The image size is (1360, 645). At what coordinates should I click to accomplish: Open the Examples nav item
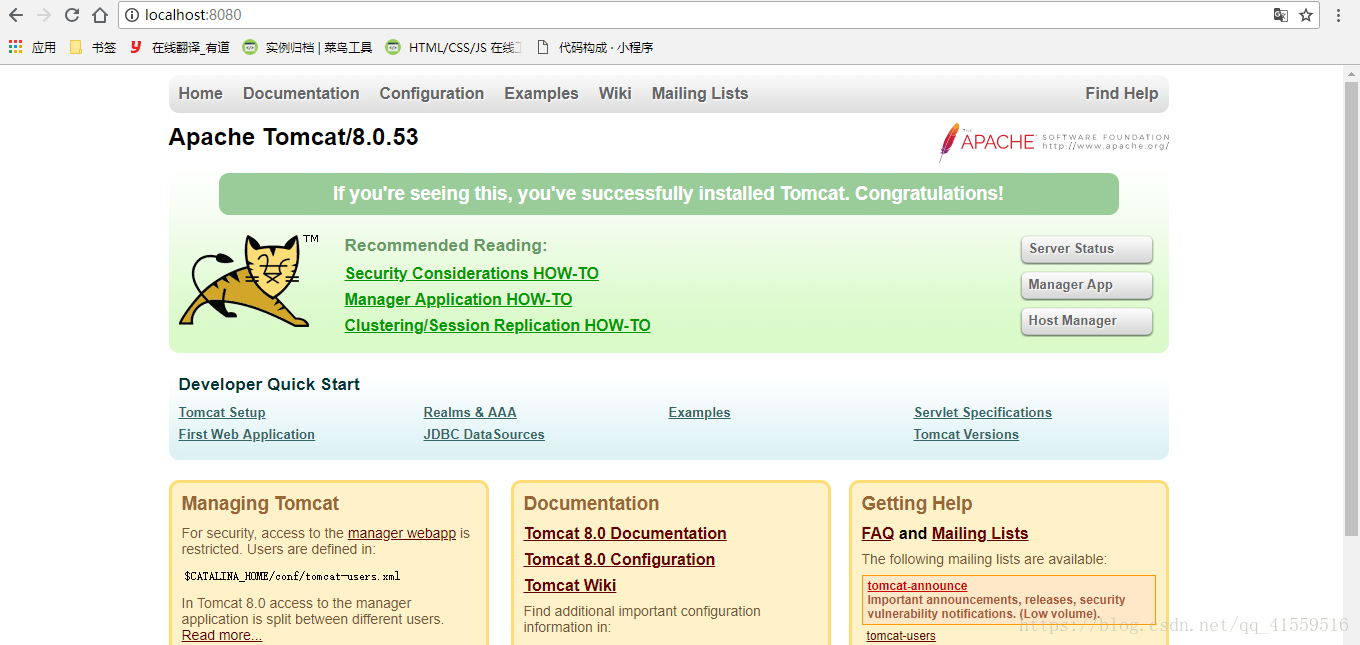tap(541, 94)
